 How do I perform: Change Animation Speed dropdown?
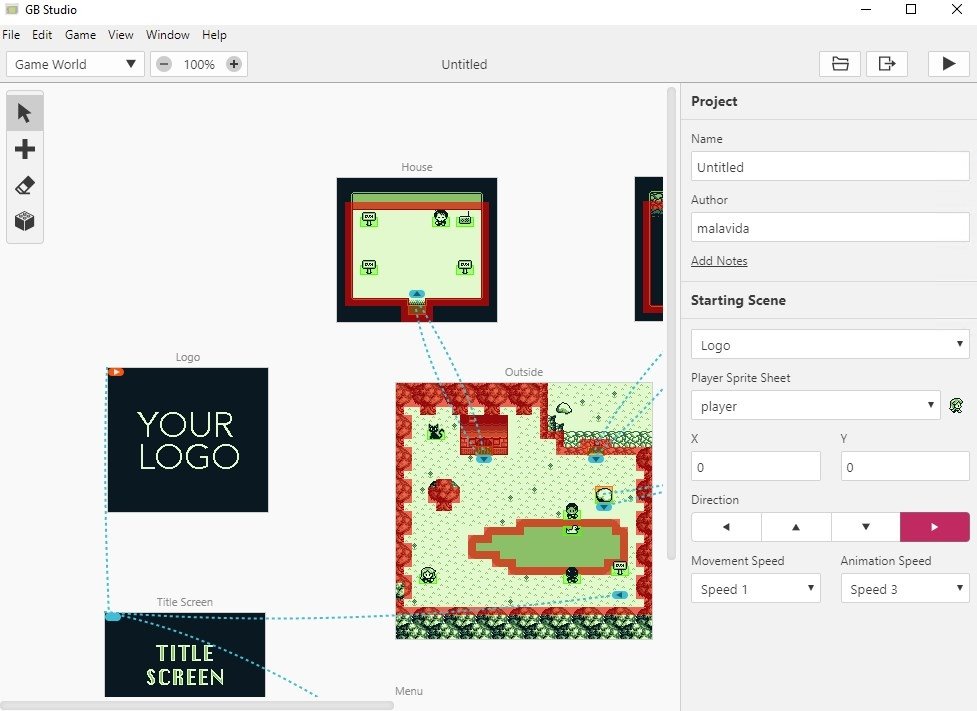[x=905, y=589]
